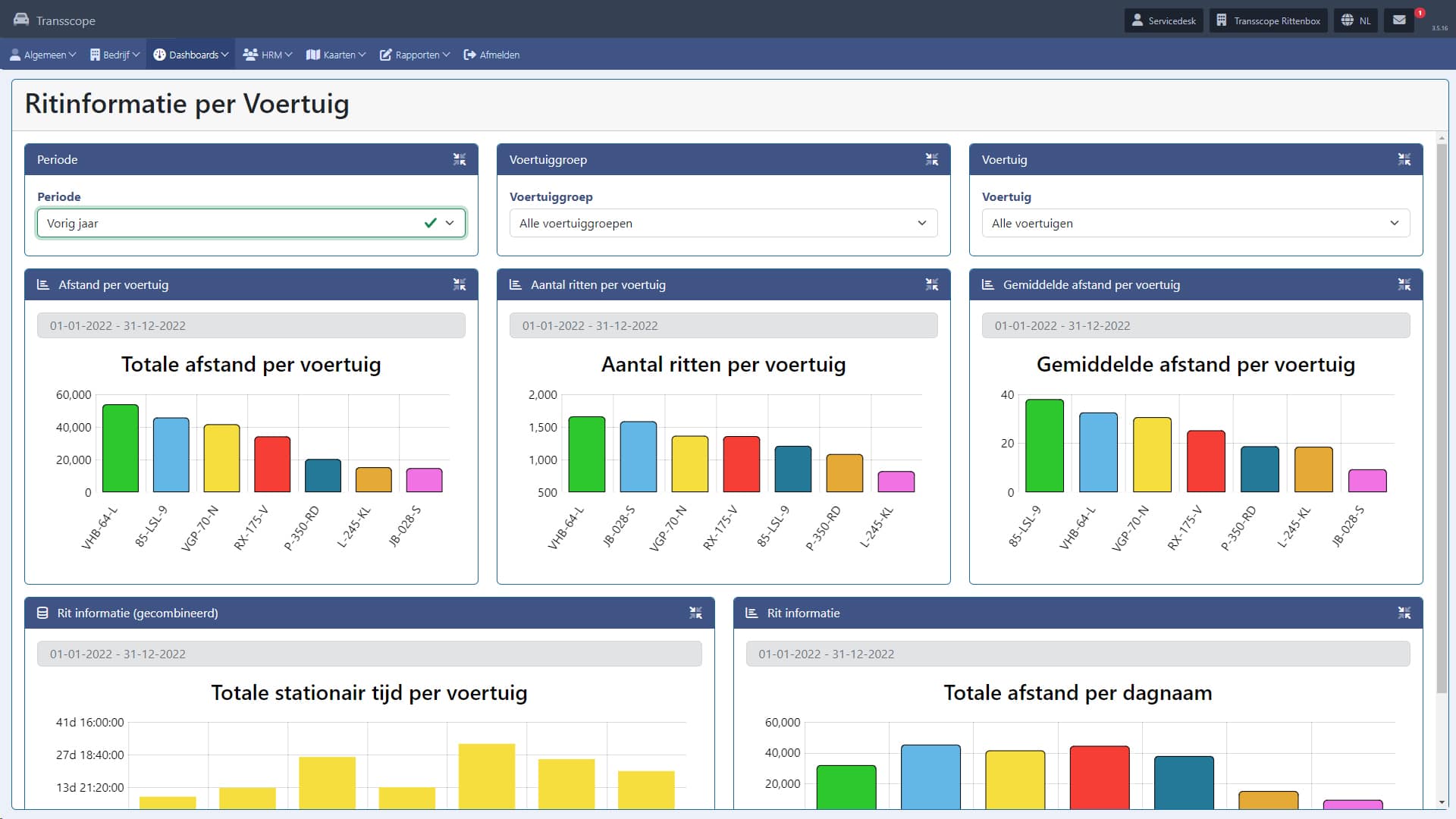Click the Aantal ritten per voertuig chart title
Screen dimensions: 1456x819
723,364
